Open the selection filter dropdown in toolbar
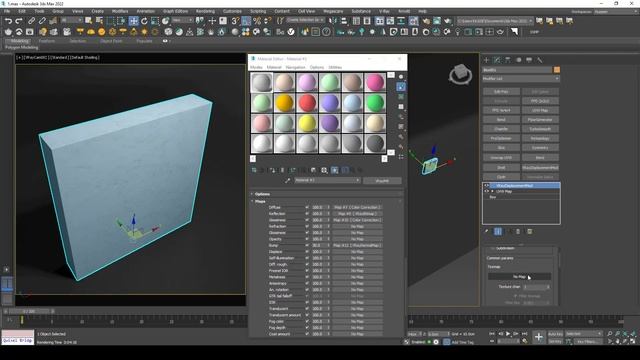The height and width of the screenshot is (360, 640). tap(71, 20)
